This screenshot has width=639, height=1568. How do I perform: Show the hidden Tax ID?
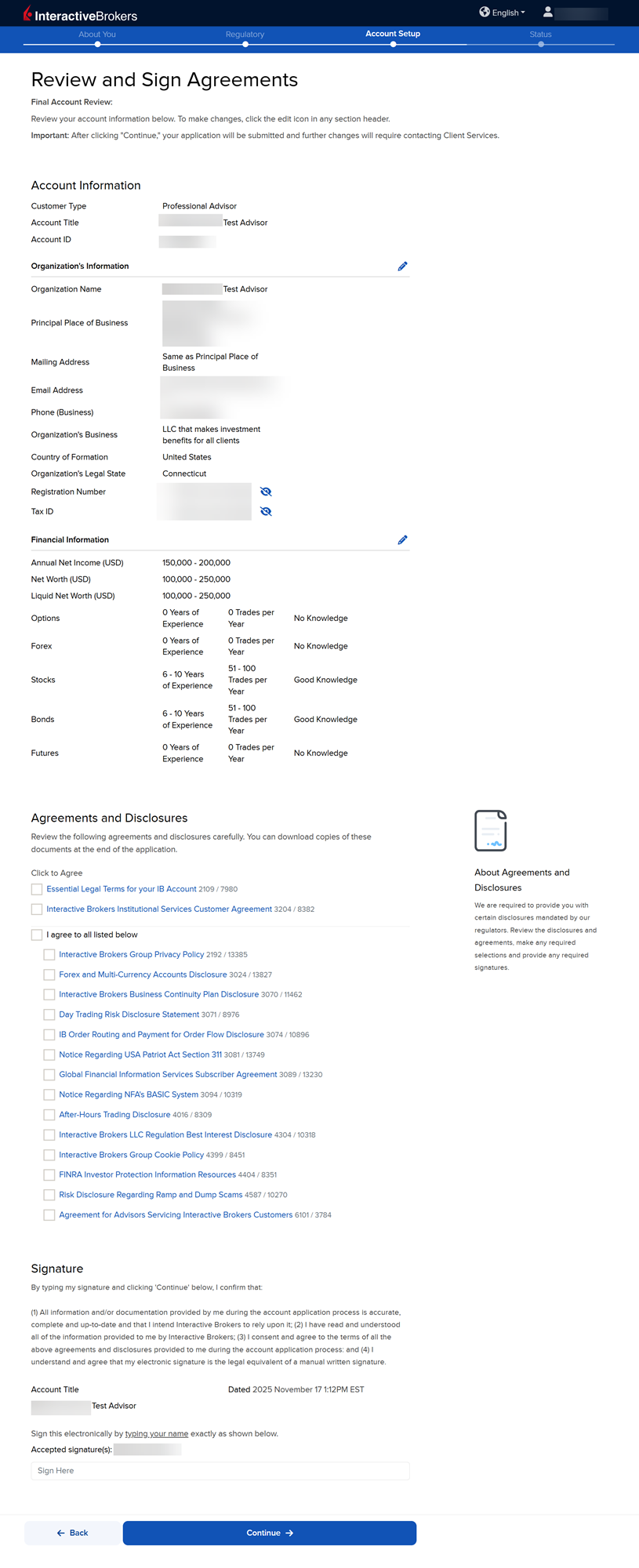tap(266, 511)
